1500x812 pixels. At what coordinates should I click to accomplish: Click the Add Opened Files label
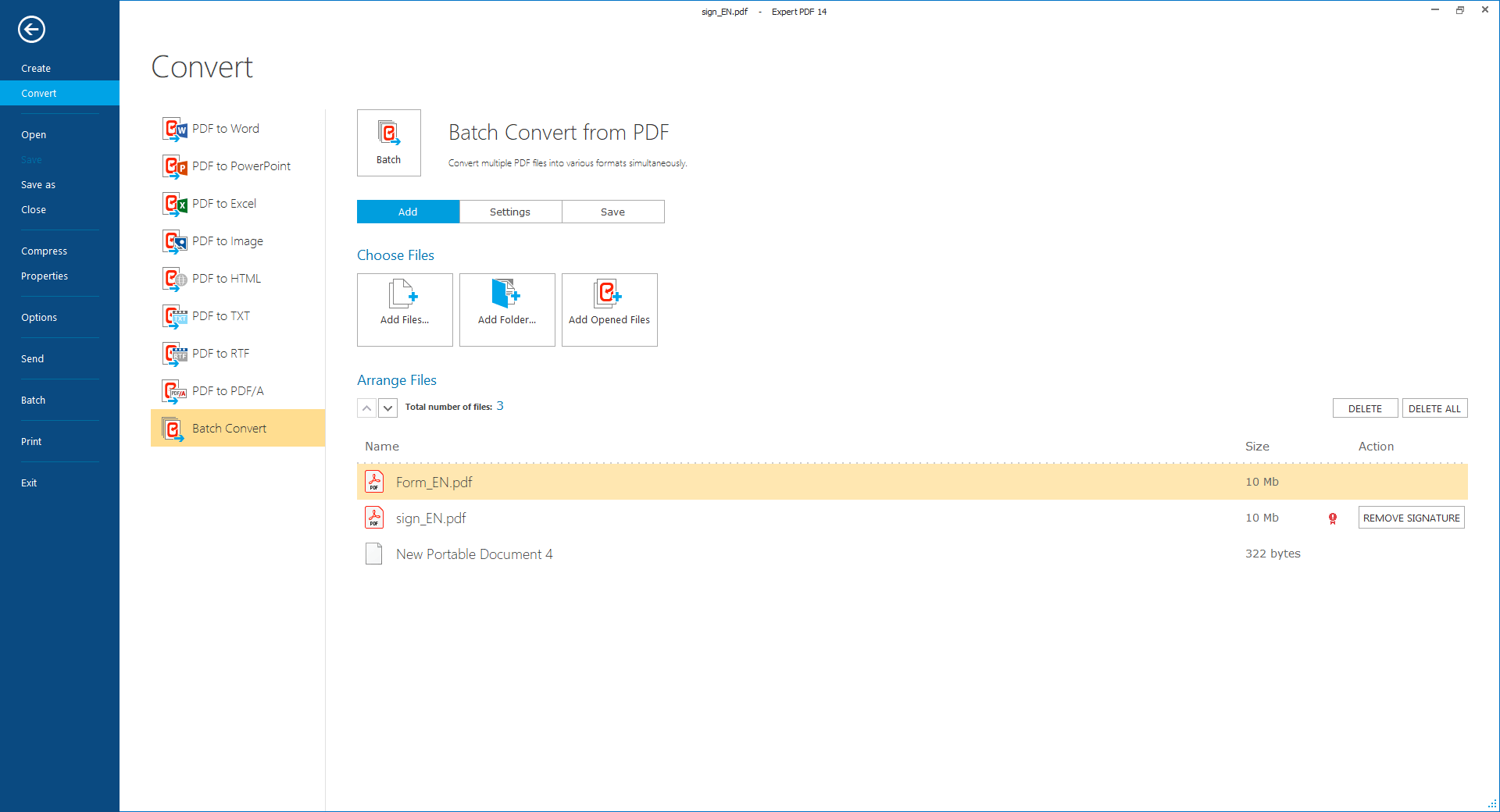click(609, 320)
